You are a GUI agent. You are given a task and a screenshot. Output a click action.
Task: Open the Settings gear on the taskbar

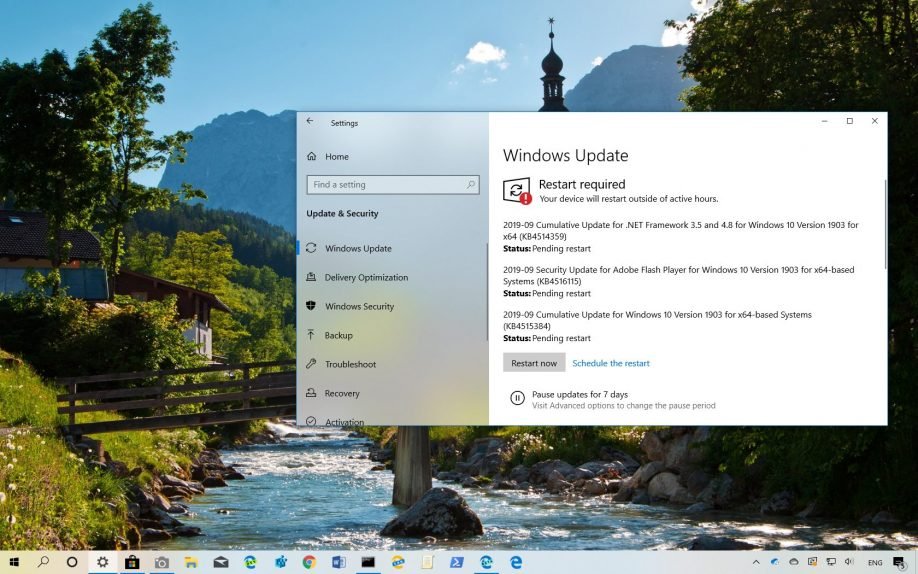tap(102, 562)
